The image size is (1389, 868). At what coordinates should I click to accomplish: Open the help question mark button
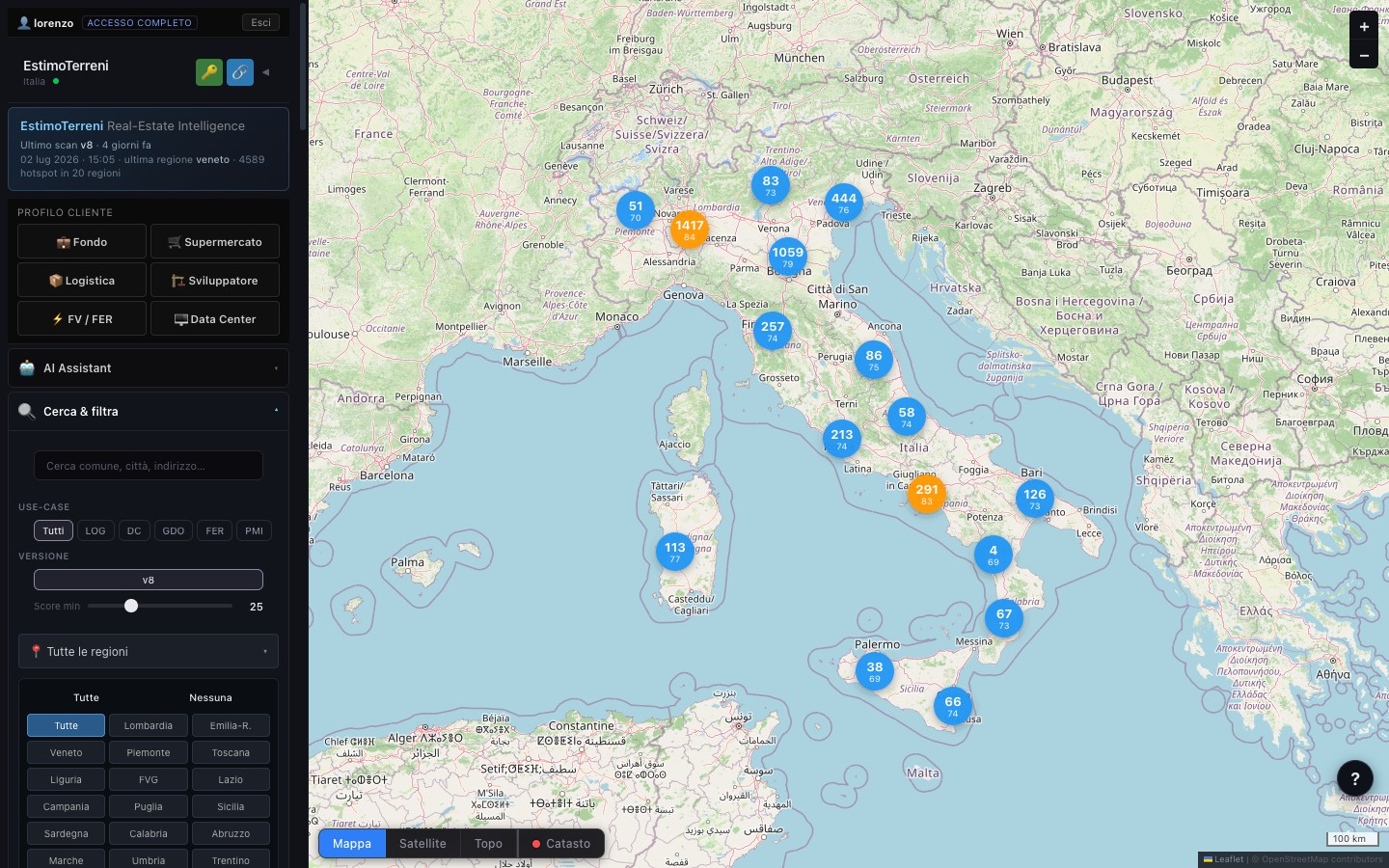click(1355, 778)
